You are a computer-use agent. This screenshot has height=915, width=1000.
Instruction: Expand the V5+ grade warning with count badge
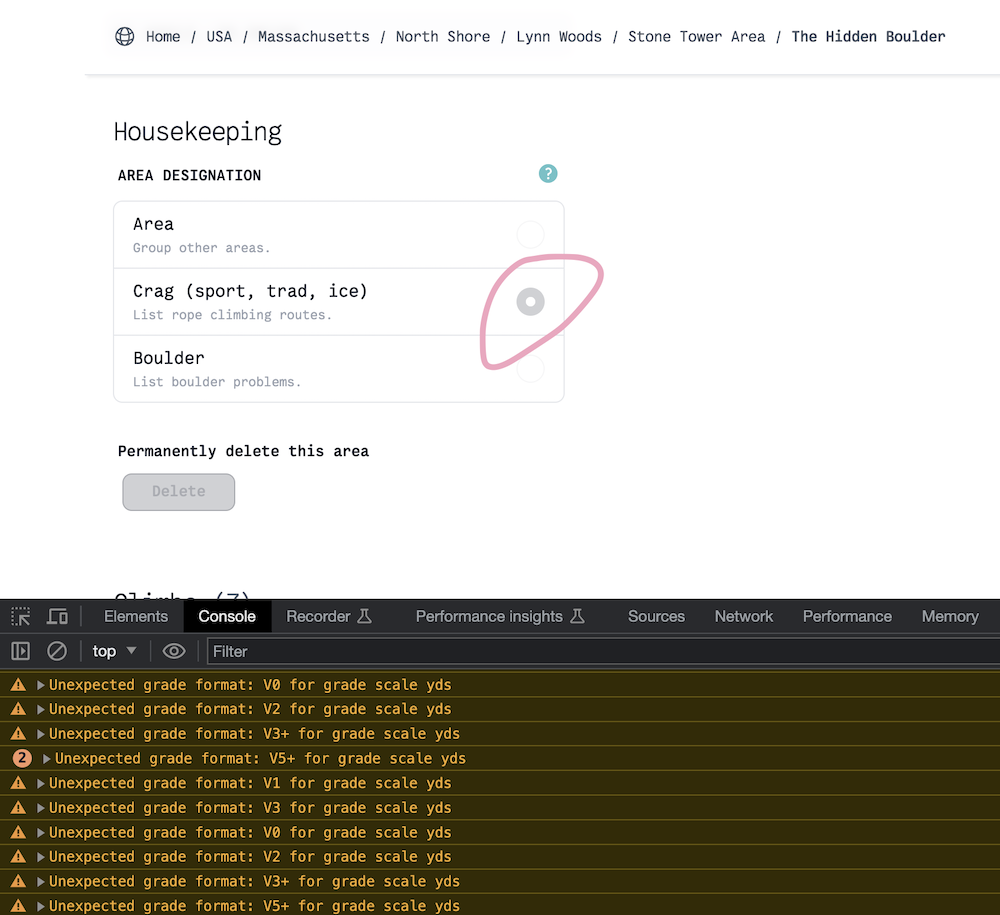[x=46, y=758]
